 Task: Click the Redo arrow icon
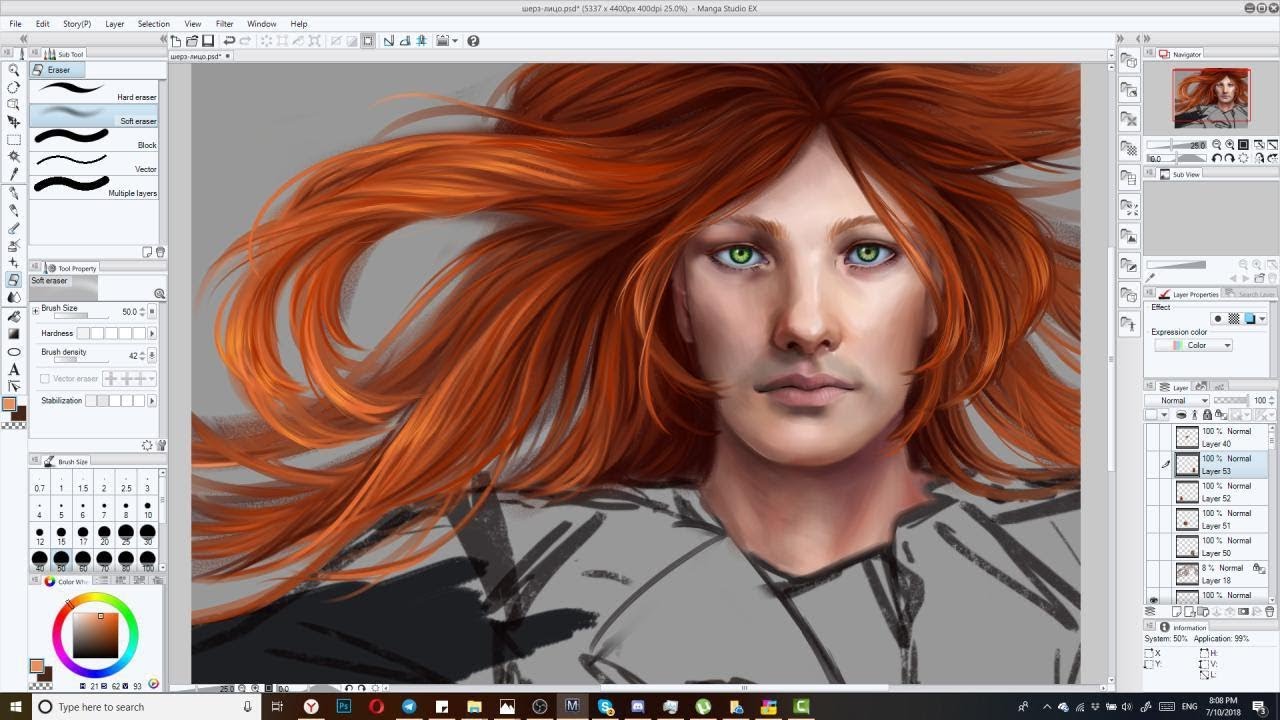click(245, 41)
